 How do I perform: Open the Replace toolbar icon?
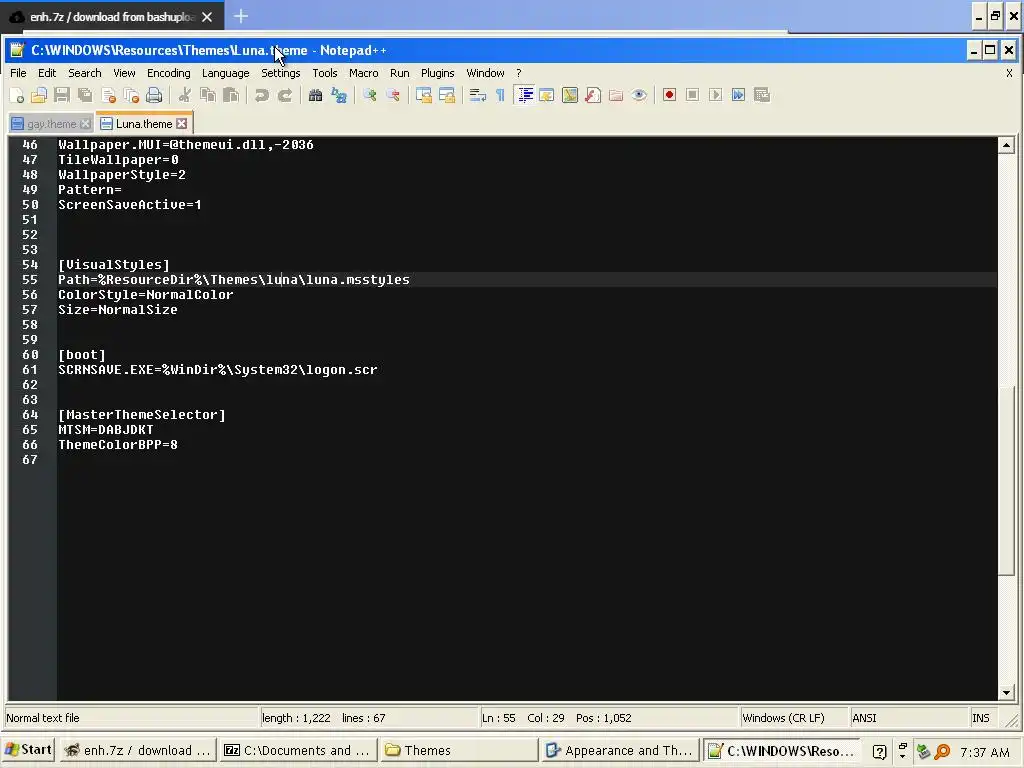click(x=338, y=95)
